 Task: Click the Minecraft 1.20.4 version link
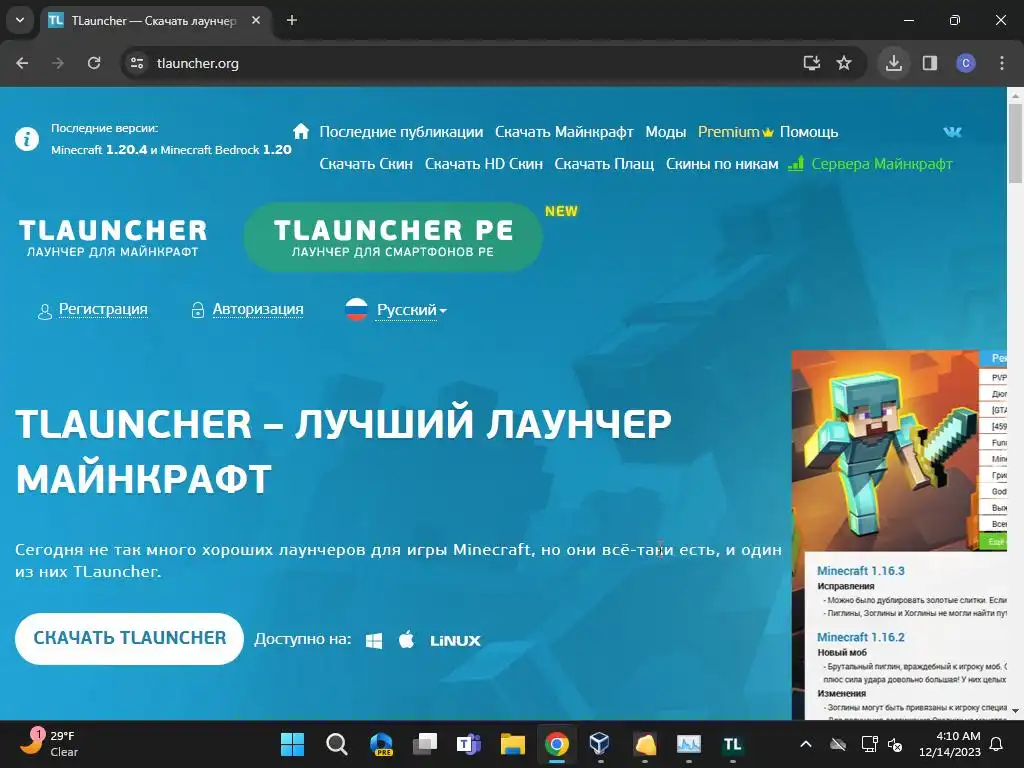click(99, 150)
